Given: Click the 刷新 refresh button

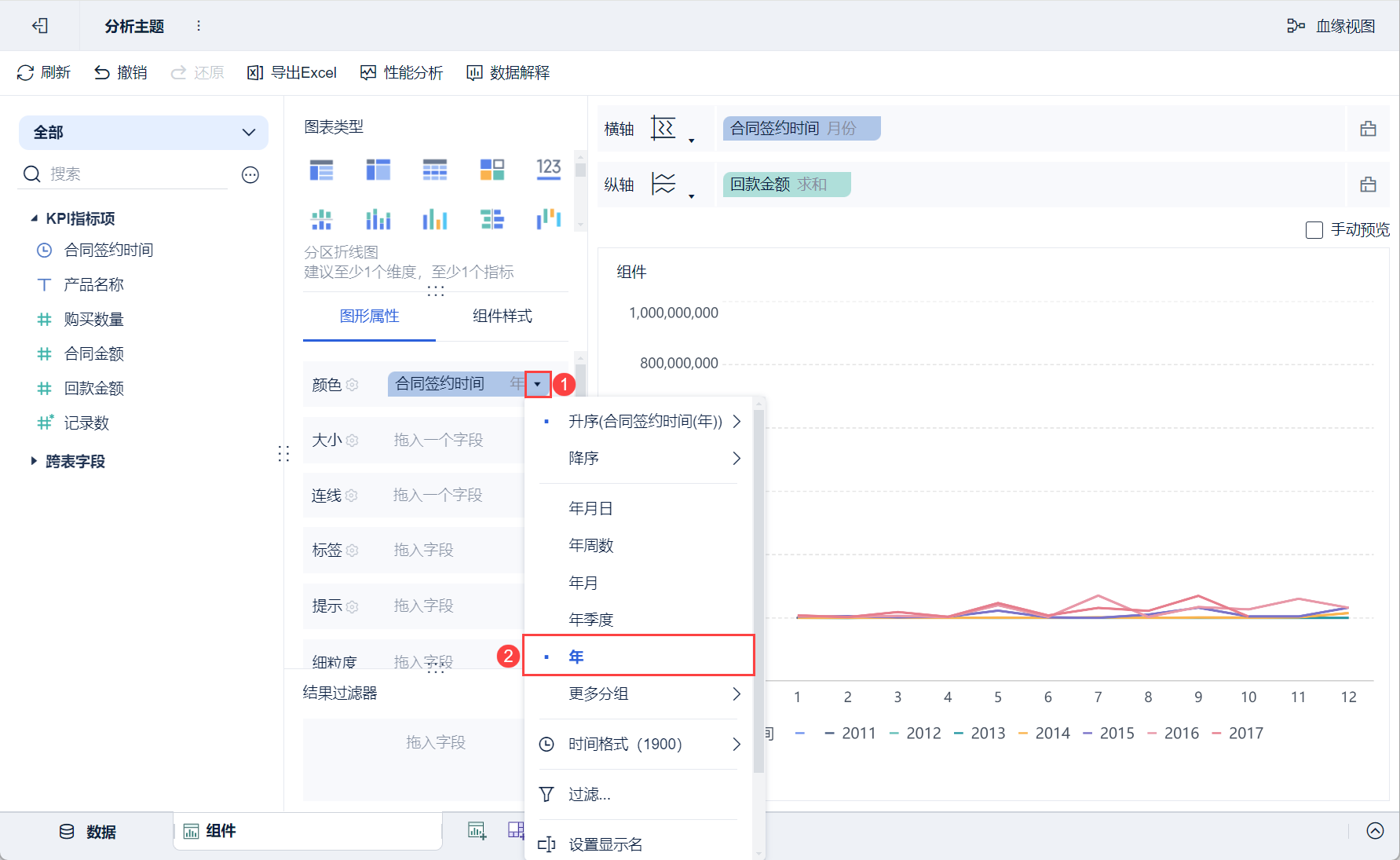Looking at the screenshot, I should pos(44,73).
